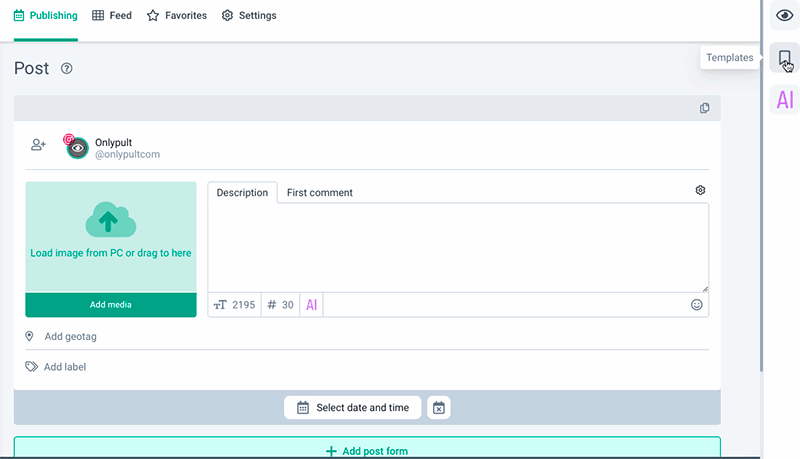
Task: Click the Templates bookmark icon in sidebar
Action: [x=785, y=58]
